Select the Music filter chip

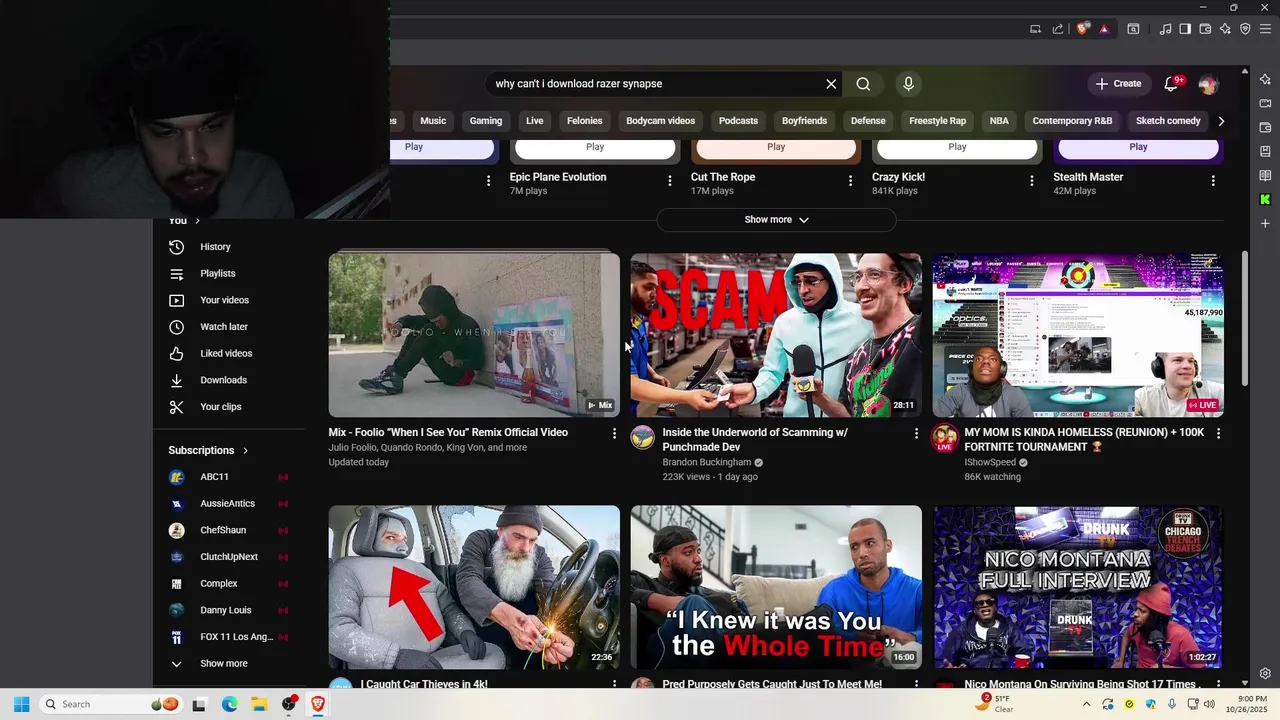tap(433, 121)
